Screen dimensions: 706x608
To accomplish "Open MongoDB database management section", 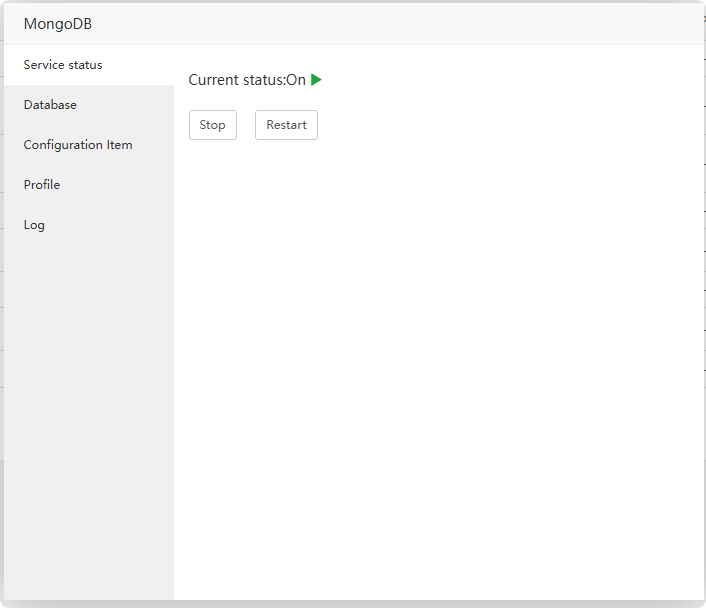I will click(50, 105).
